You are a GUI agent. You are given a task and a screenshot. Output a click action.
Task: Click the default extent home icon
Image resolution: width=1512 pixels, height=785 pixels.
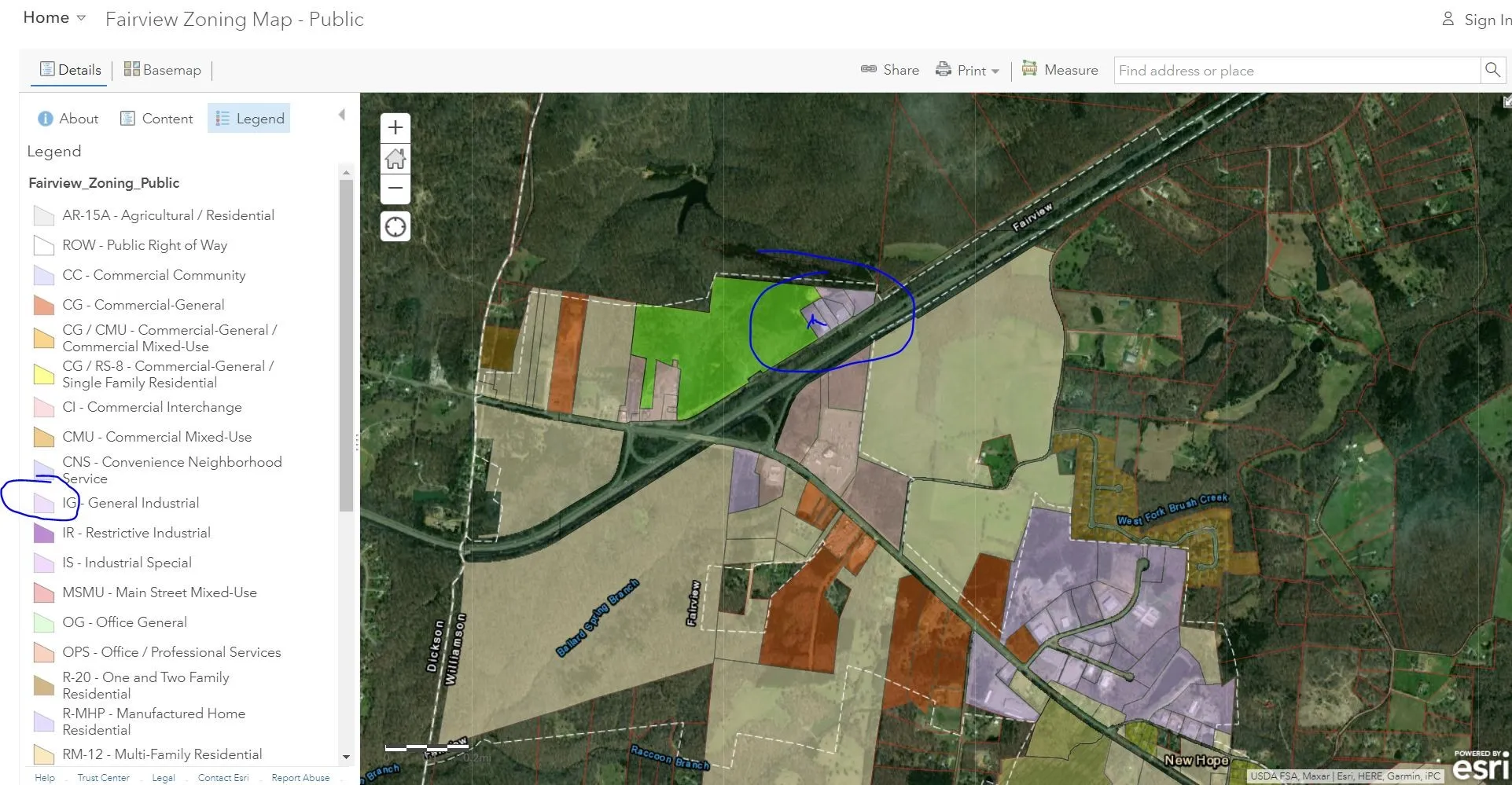tap(395, 159)
